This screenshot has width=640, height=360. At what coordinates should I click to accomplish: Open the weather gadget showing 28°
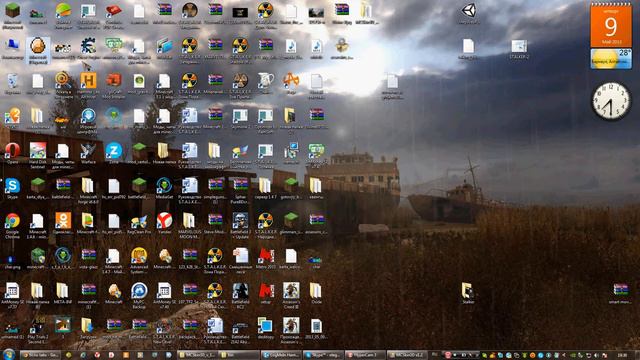point(611,58)
